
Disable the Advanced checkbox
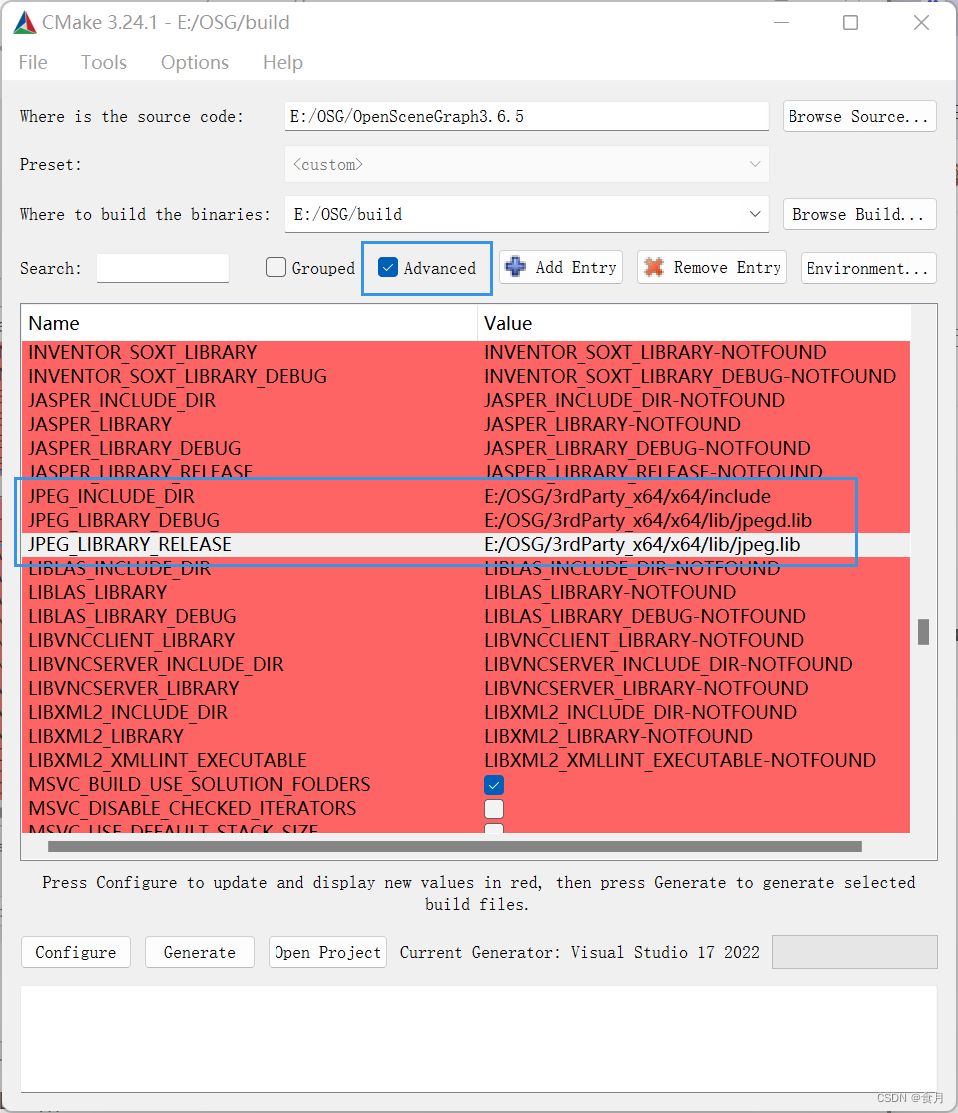point(389,267)
